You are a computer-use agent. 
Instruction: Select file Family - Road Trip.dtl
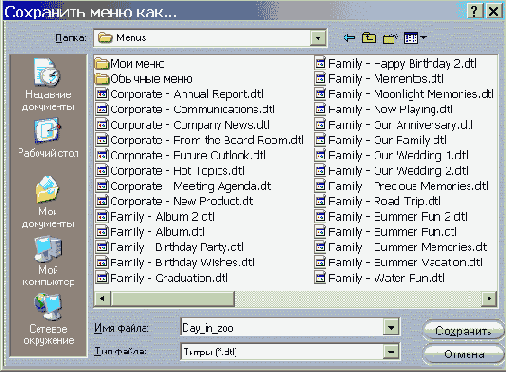[x=378, y=201]
